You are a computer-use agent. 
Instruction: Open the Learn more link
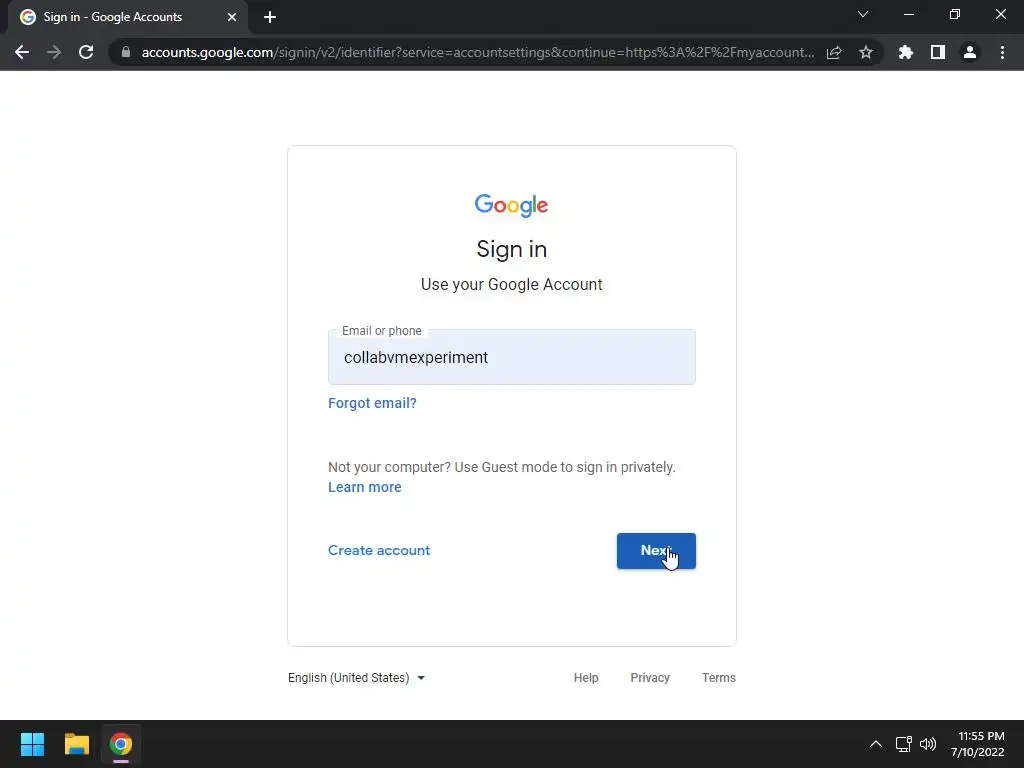tap(364, 487)
